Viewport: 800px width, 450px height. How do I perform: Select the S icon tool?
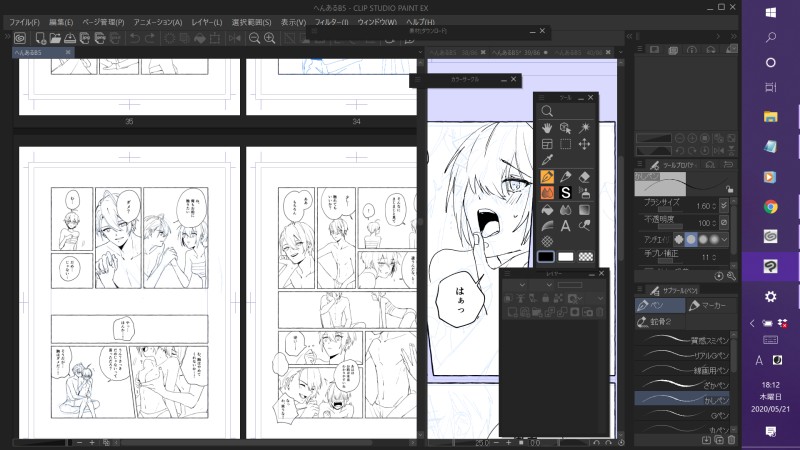click(565, 193)
